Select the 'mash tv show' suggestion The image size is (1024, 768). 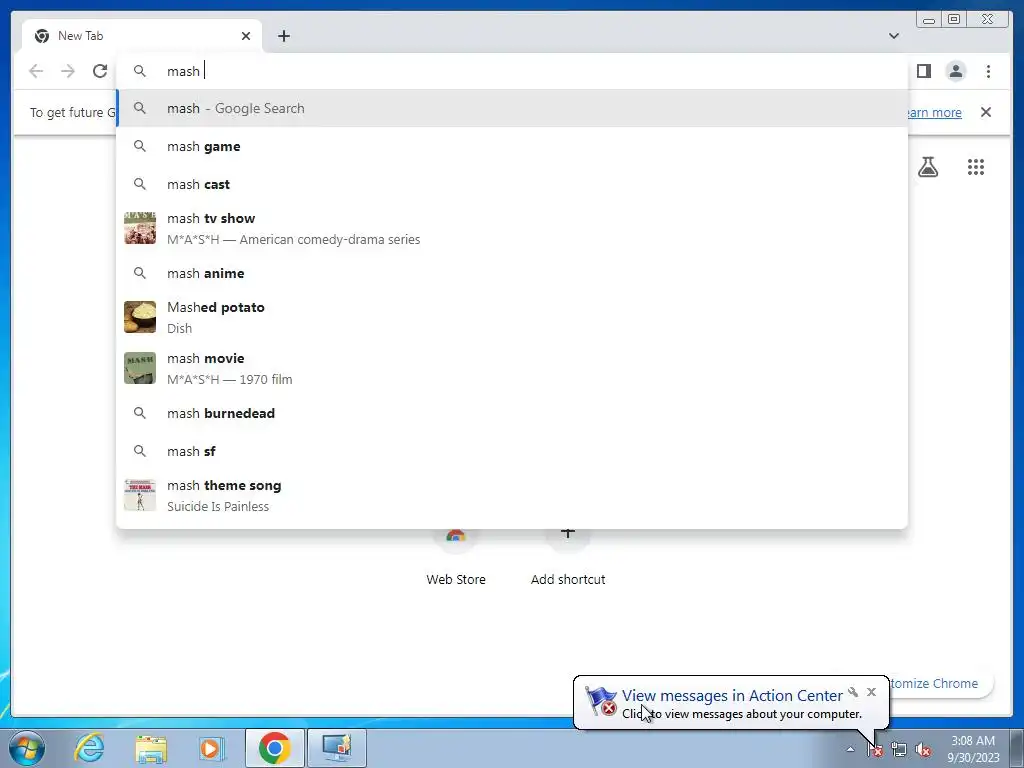[x=512, y=229]
